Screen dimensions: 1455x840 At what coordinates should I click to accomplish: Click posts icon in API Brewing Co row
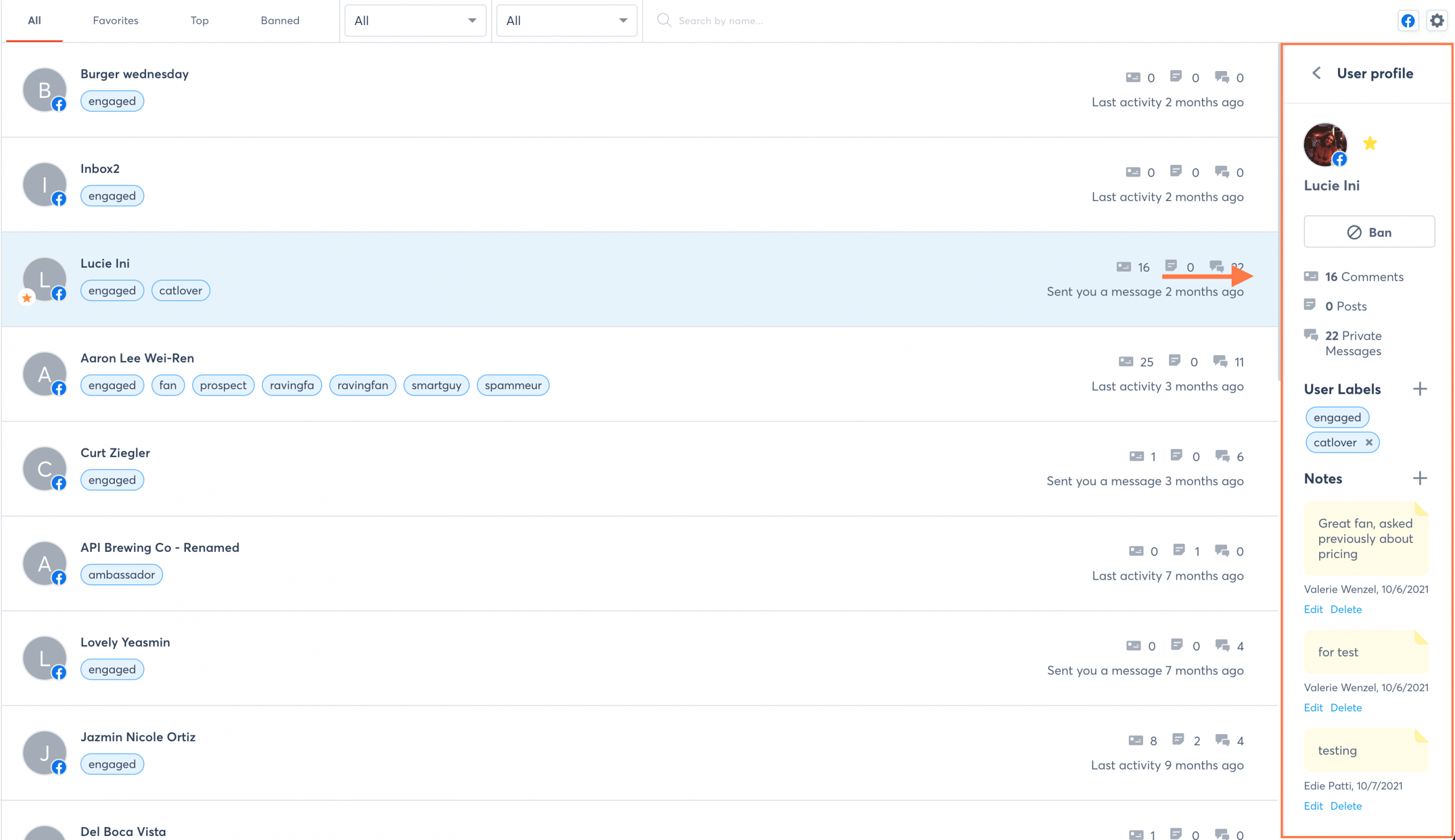[x=1179, y=550]
